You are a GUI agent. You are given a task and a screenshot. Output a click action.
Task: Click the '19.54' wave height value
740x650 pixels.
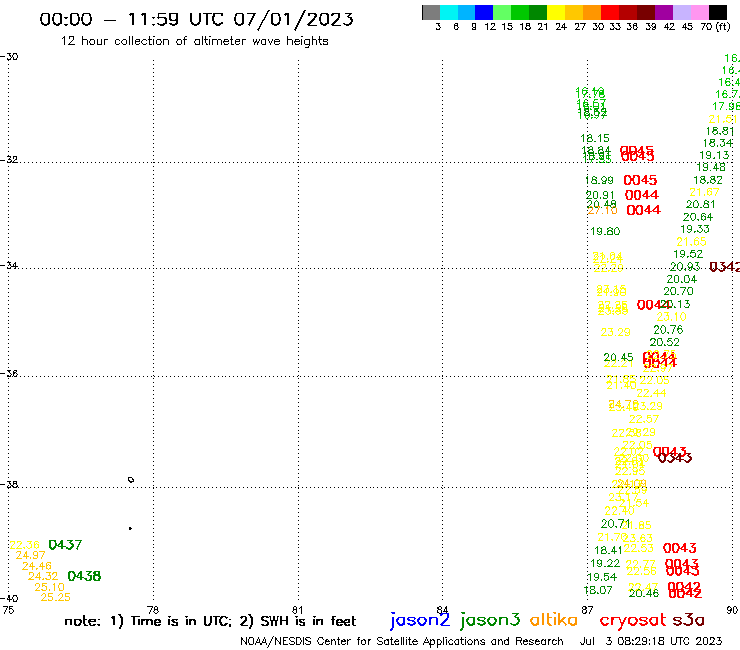(x=602, y=577)
